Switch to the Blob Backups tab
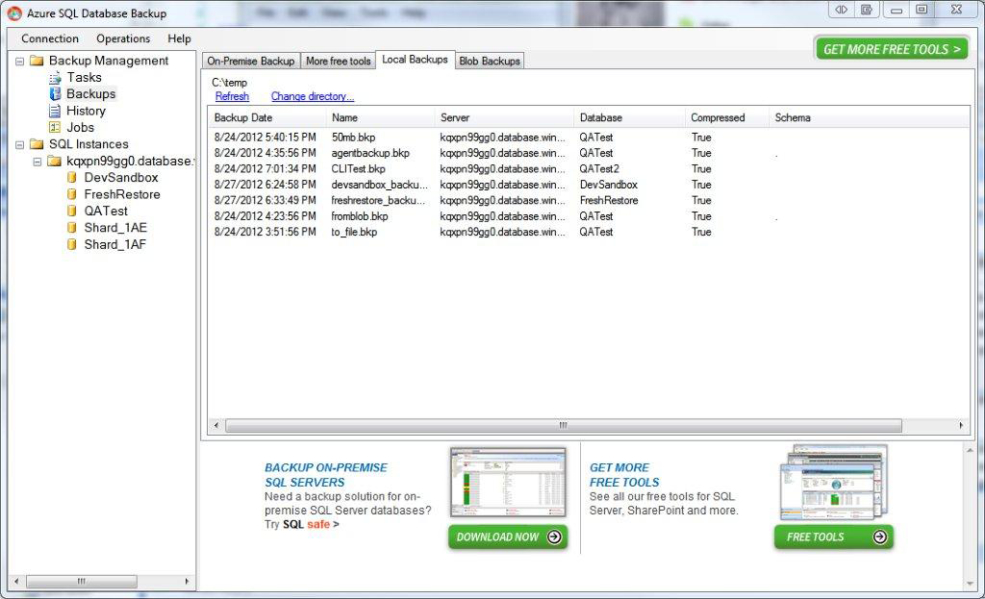This screenshot has height=599, width=985. pyautogui.click(x=489, y=60)
